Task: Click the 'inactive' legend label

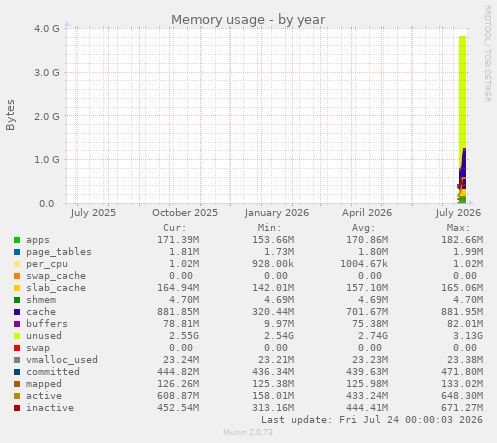Action: [x=50, y=408]
